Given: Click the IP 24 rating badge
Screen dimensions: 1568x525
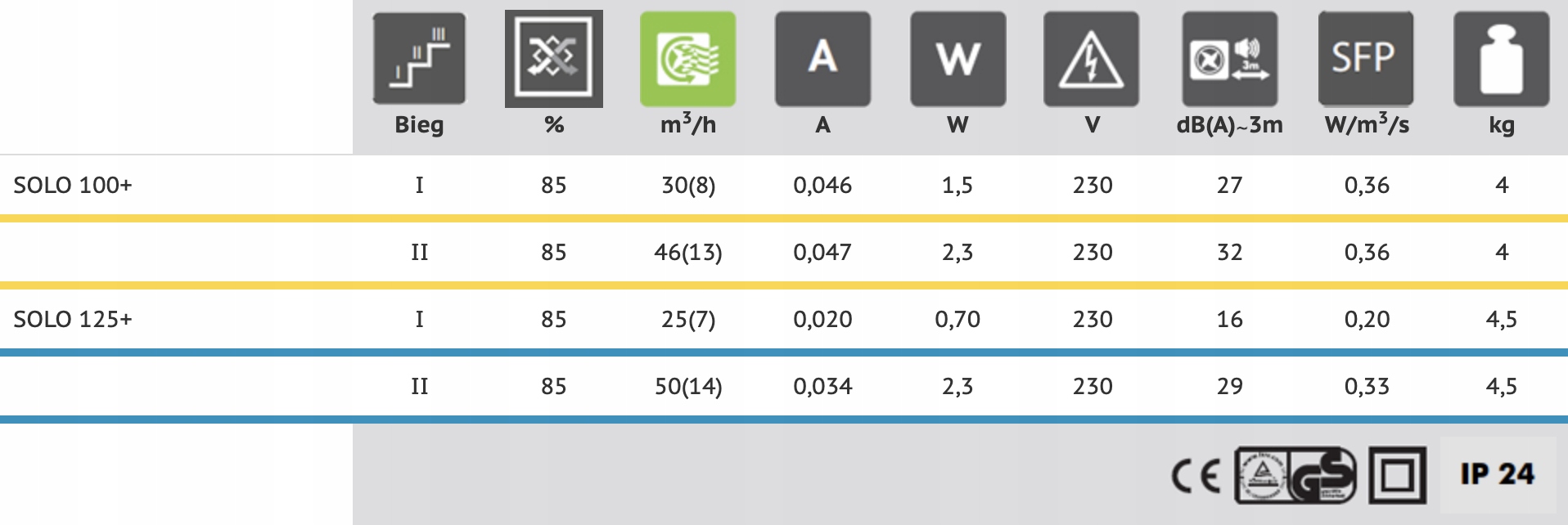Looking at the screenshot, I should pyautogui.click(x=1498, y=474).
